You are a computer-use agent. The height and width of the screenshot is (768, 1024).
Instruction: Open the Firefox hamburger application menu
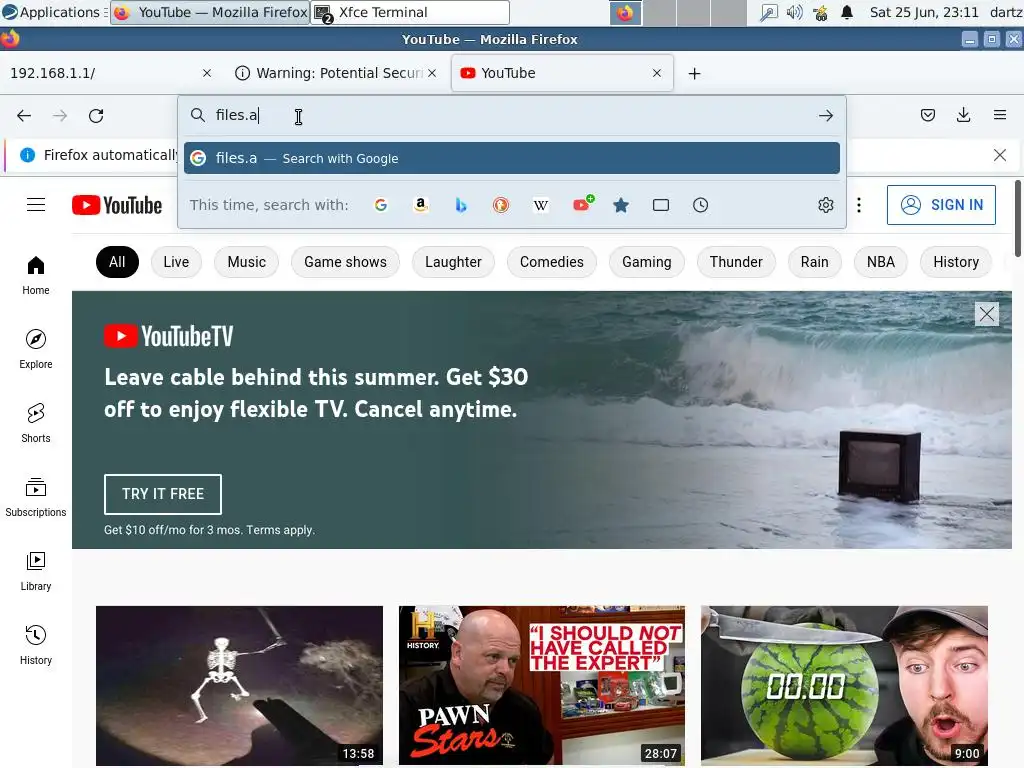(x=999, y=116)
